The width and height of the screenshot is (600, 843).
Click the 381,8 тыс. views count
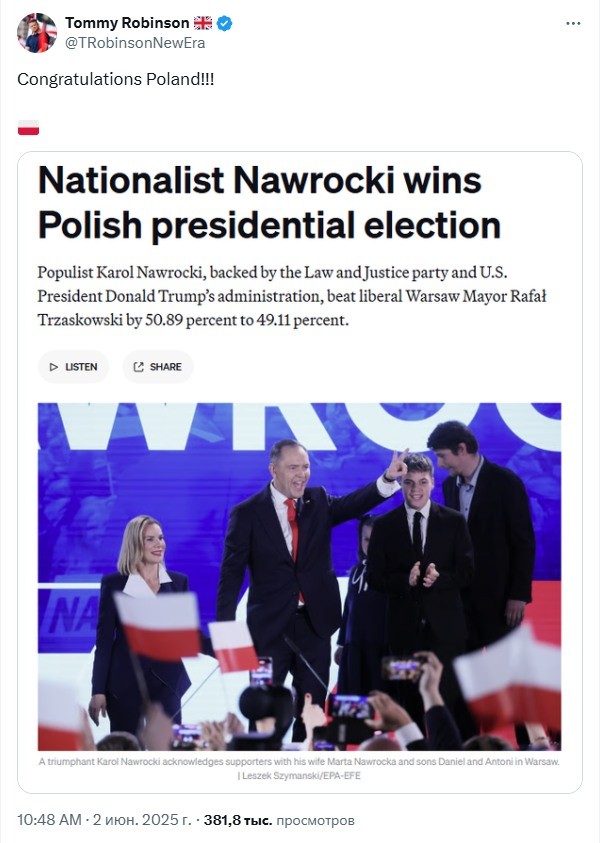click(238, 820)
